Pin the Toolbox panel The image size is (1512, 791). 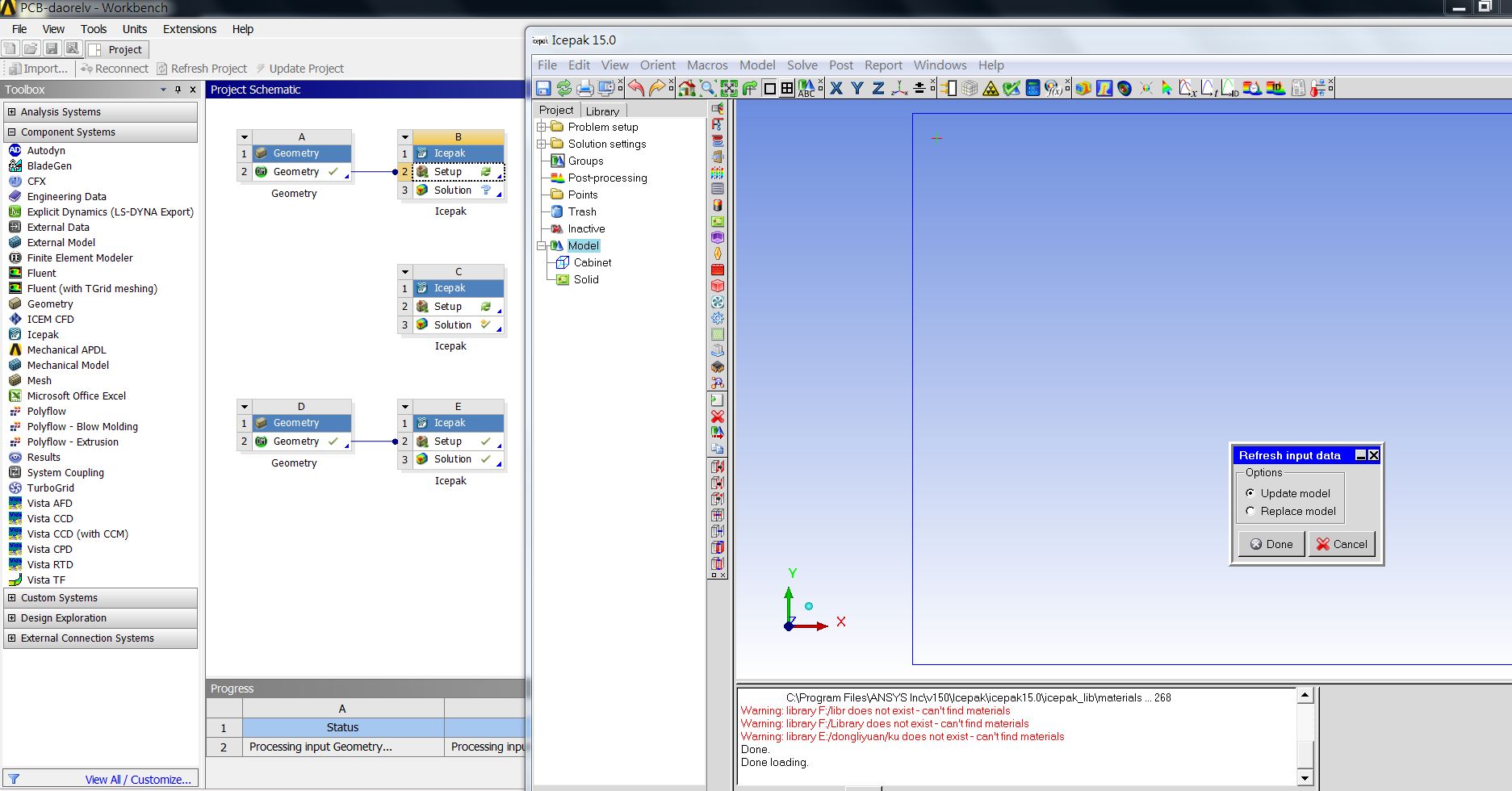[x=178, y=90]
